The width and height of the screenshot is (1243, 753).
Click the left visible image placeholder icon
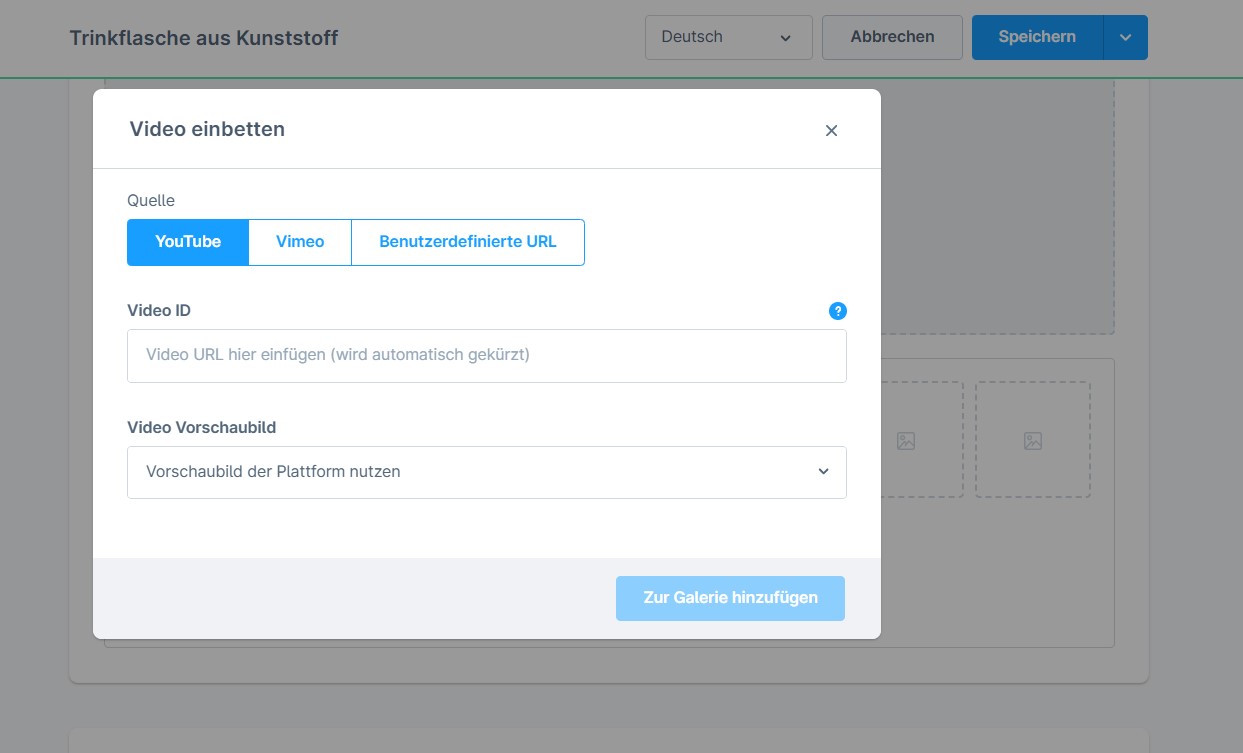pos(906,440)
